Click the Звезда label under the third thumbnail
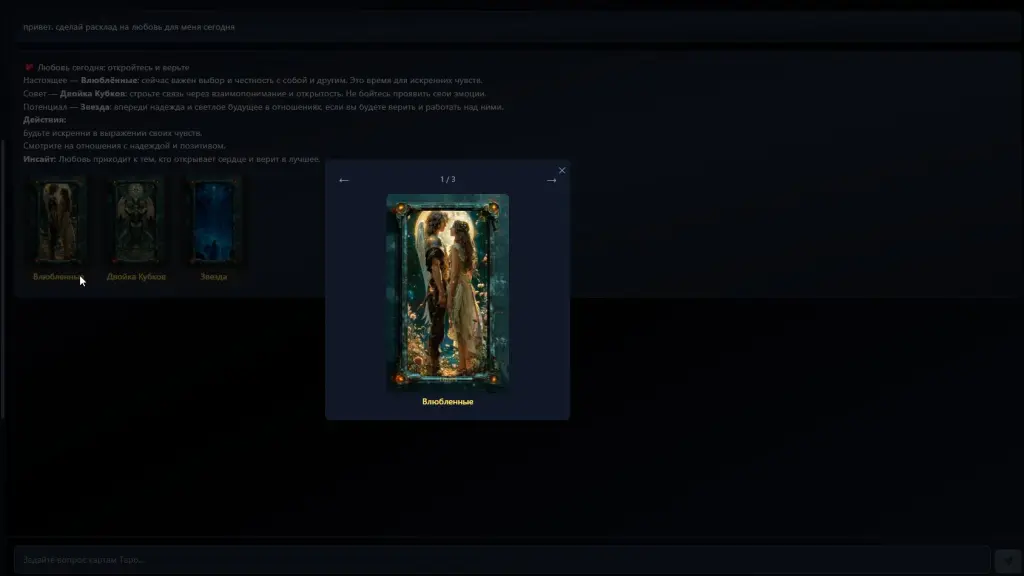This screenshot has height=576, width=1024. click(214, 277)
